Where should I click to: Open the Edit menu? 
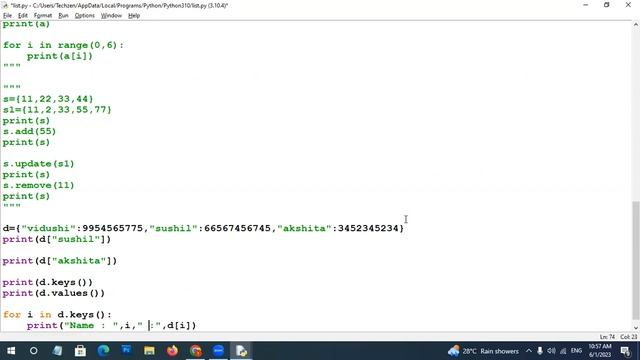point(22,16)
